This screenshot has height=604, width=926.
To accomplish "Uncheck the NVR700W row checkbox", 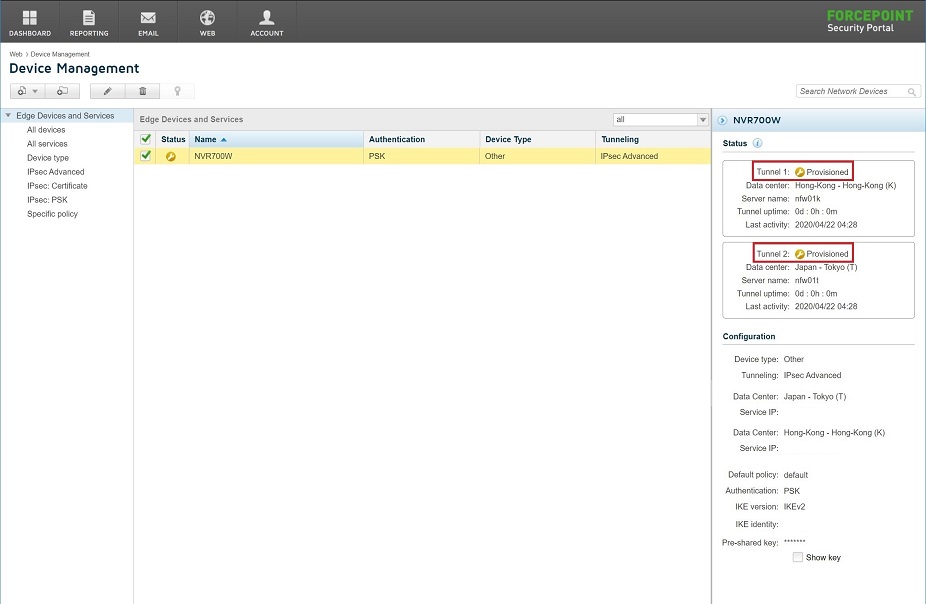I will (146, 156).
